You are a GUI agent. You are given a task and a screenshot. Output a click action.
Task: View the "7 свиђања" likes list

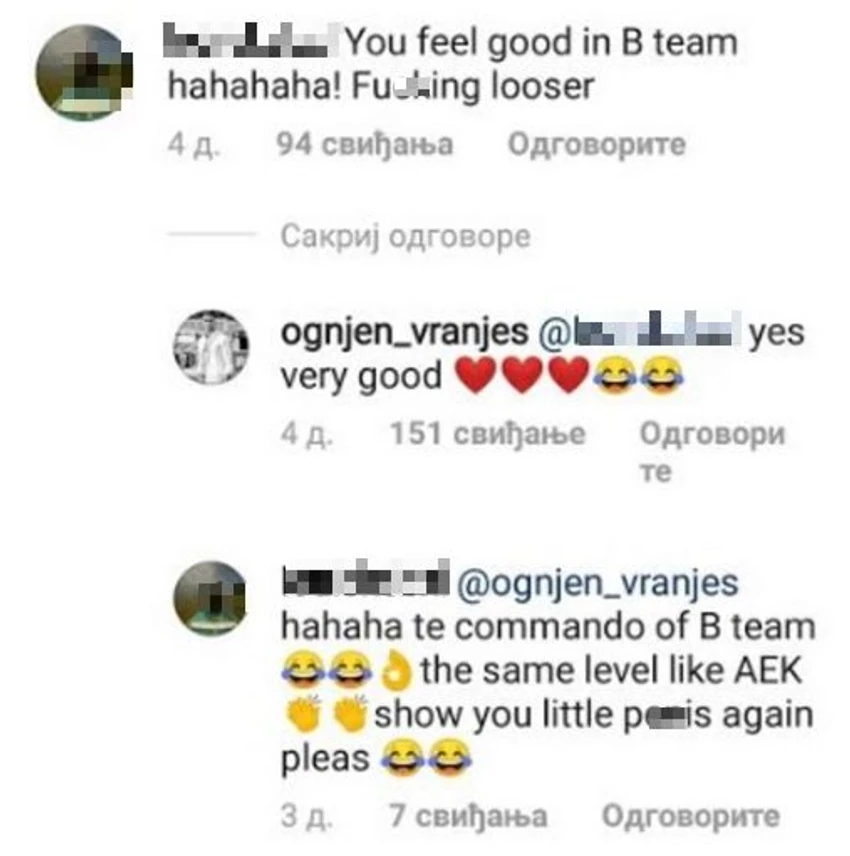point(468,817)
